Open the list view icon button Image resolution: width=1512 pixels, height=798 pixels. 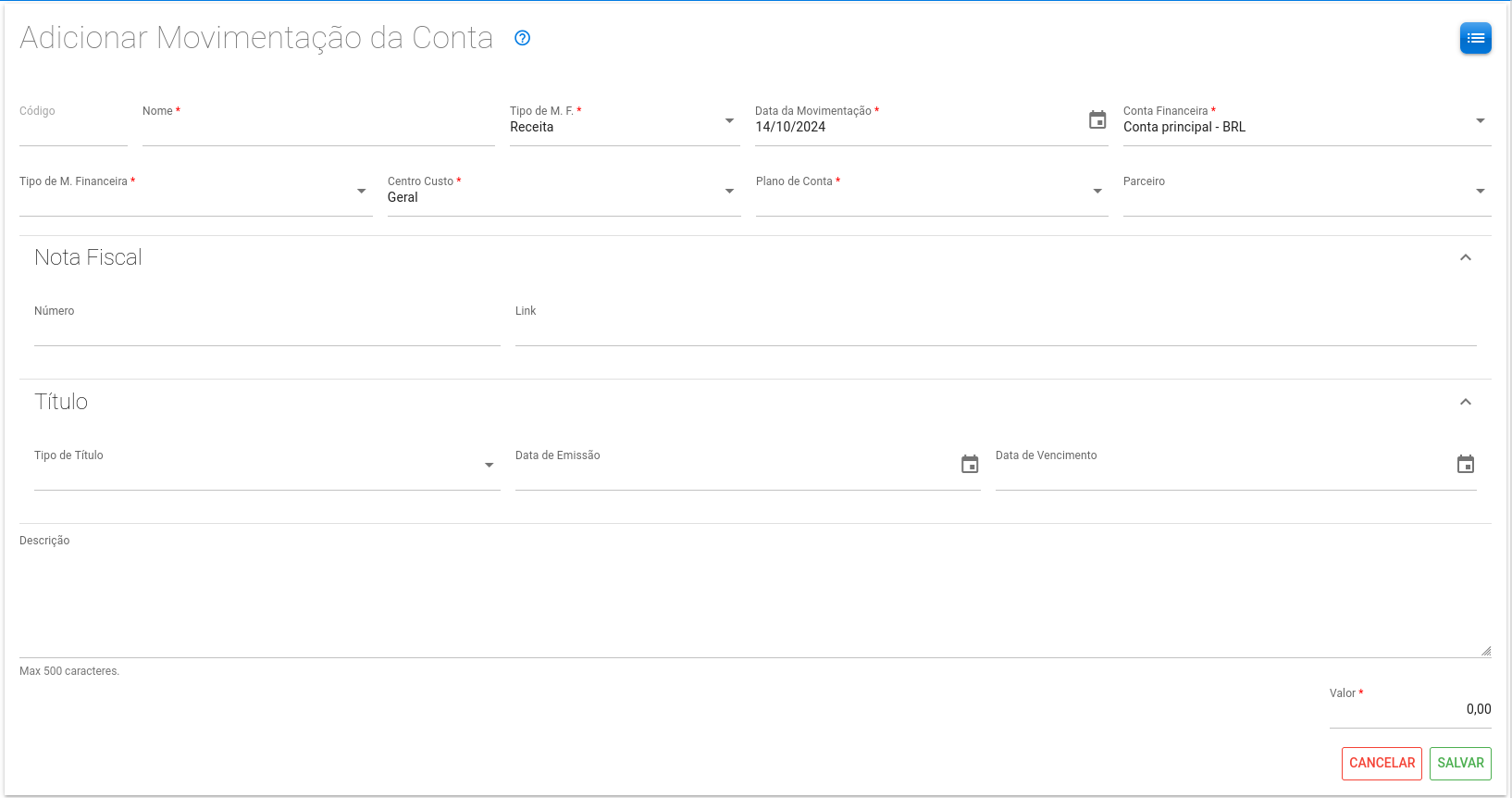coord(1475,38)
